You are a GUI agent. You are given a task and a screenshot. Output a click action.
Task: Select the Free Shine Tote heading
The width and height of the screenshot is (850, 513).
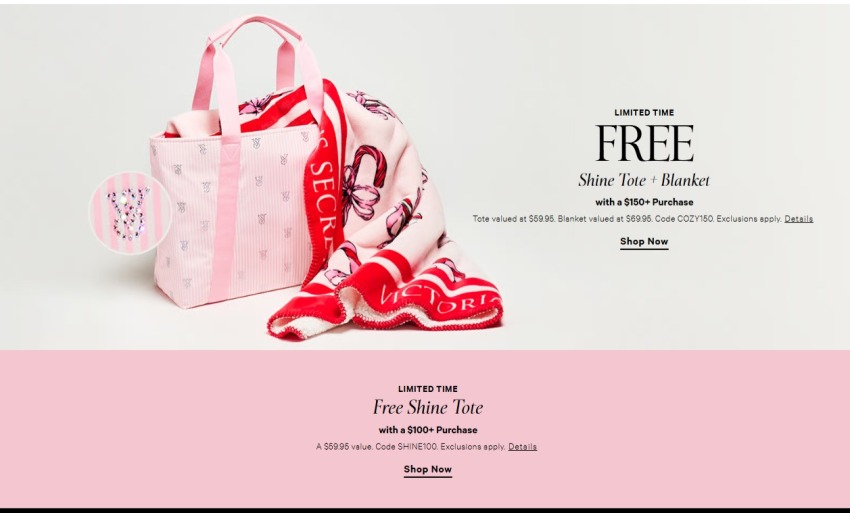(x=428, y=407)
